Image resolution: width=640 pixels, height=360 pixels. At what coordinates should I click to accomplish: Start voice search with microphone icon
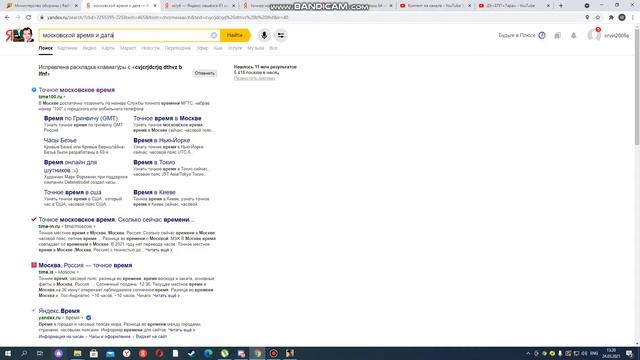click(x=264, y=36)
